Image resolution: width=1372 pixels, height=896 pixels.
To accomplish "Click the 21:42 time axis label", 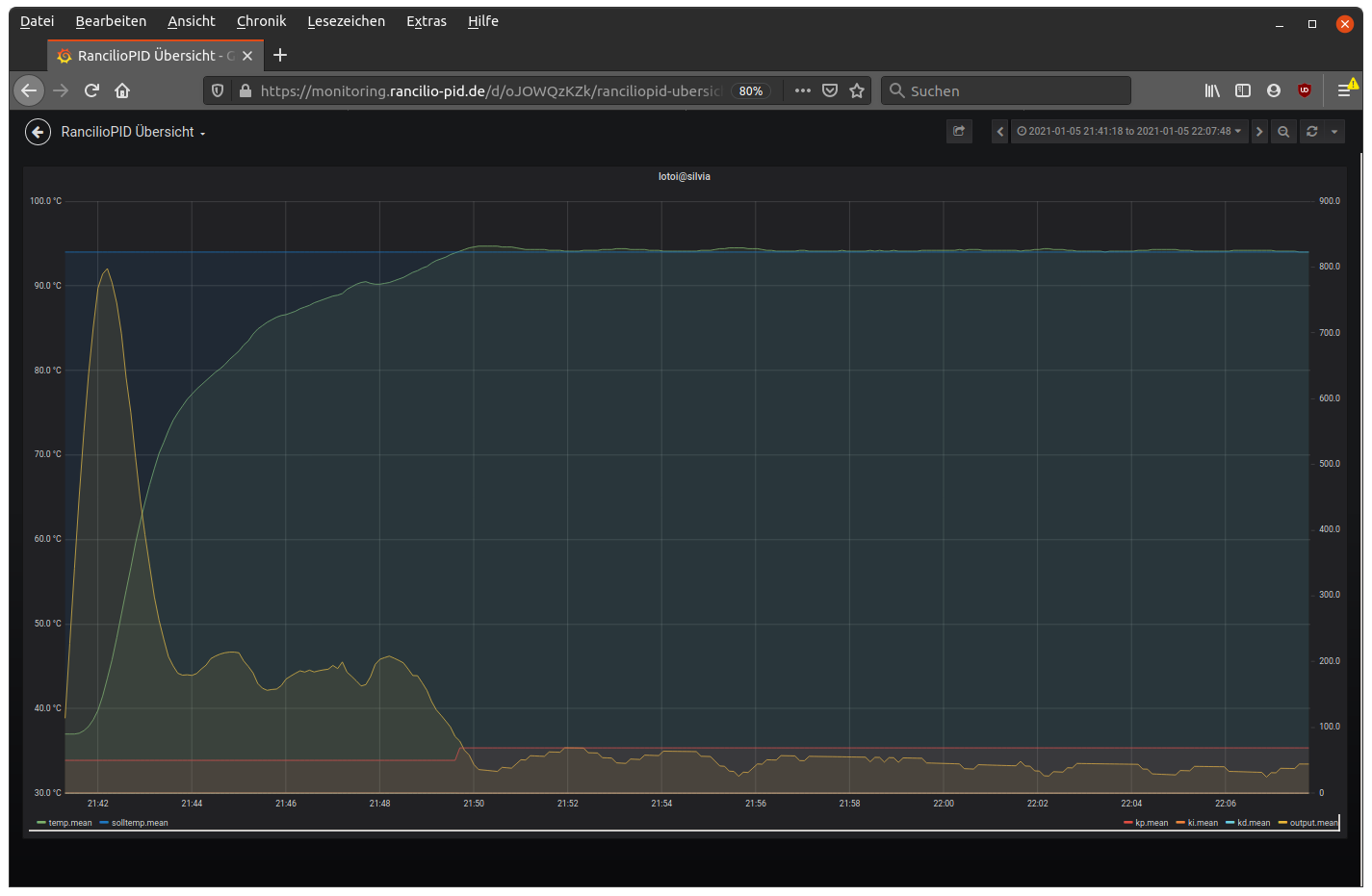I will point(98,804).
